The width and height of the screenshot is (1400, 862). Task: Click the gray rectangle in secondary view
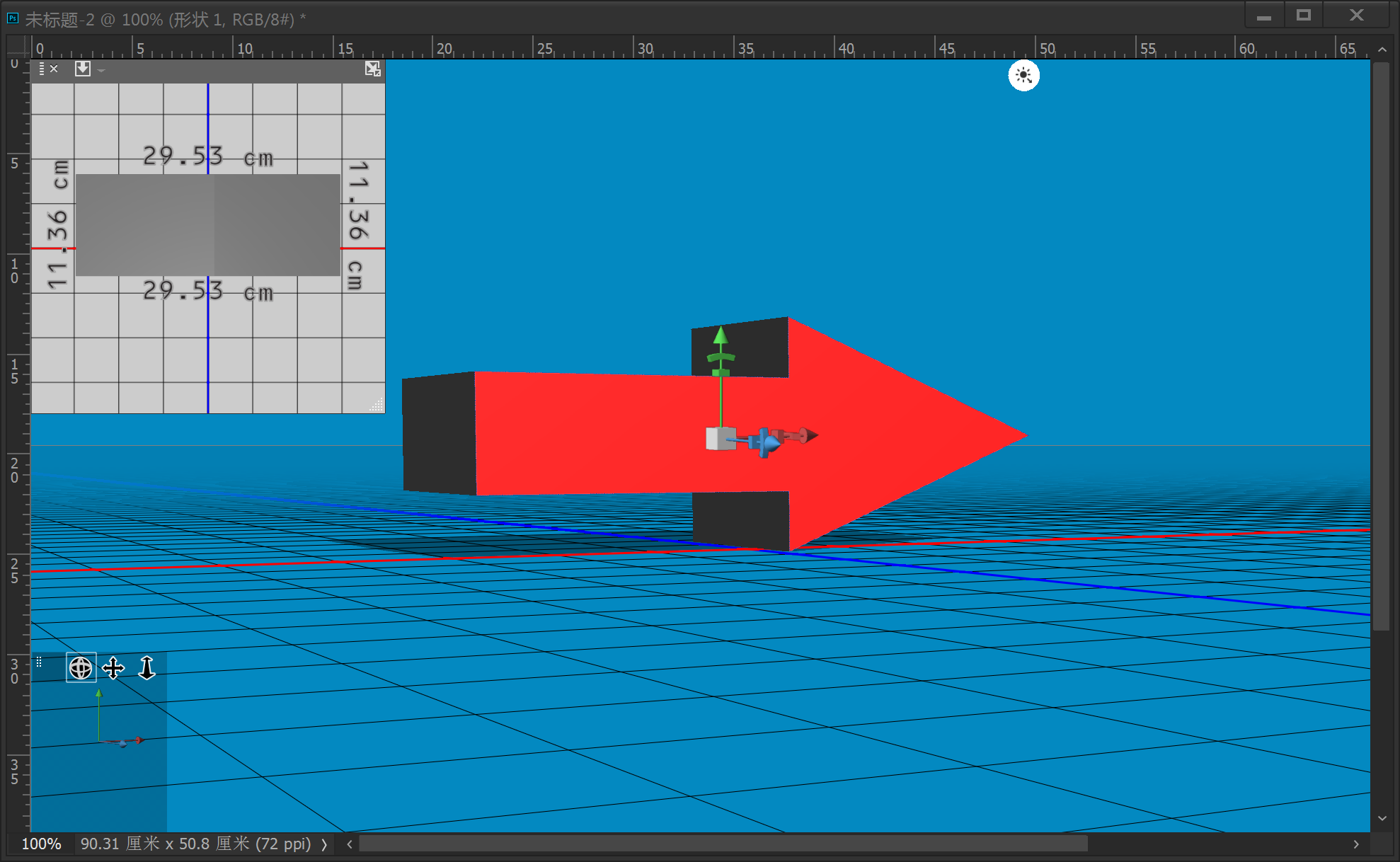[x=208, y=225]
